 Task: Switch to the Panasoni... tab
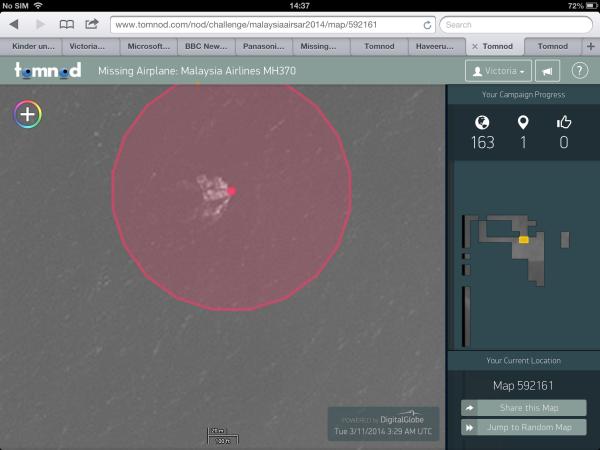click(x=264, y=46)
